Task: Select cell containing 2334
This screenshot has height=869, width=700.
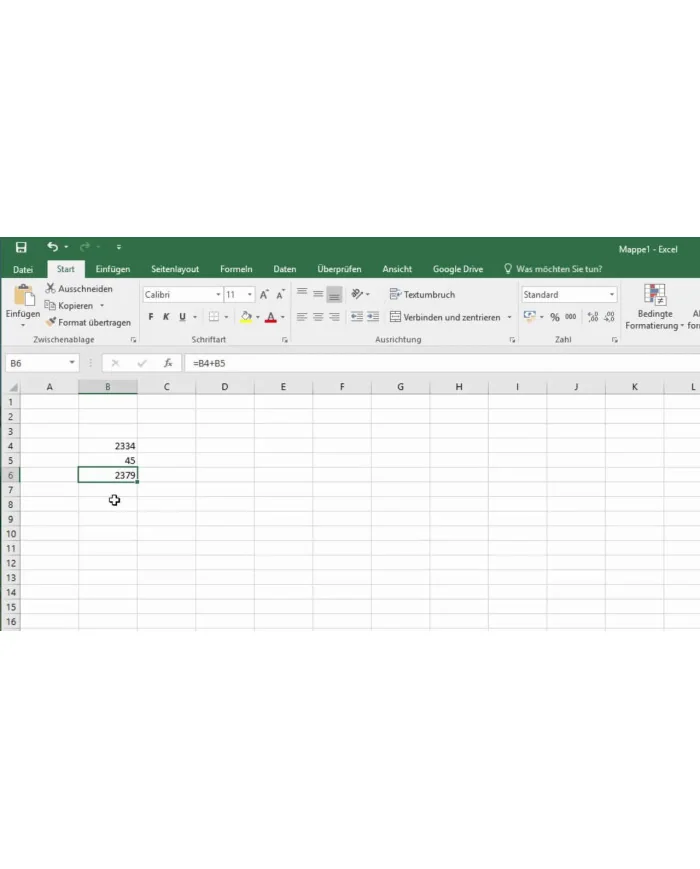Action: click(x=108, y=446)
